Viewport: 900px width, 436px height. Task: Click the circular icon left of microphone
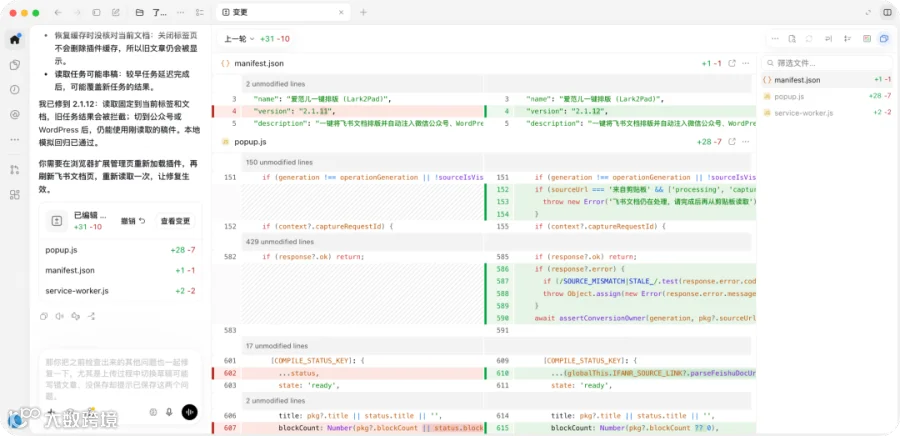(x=153, y=412)
